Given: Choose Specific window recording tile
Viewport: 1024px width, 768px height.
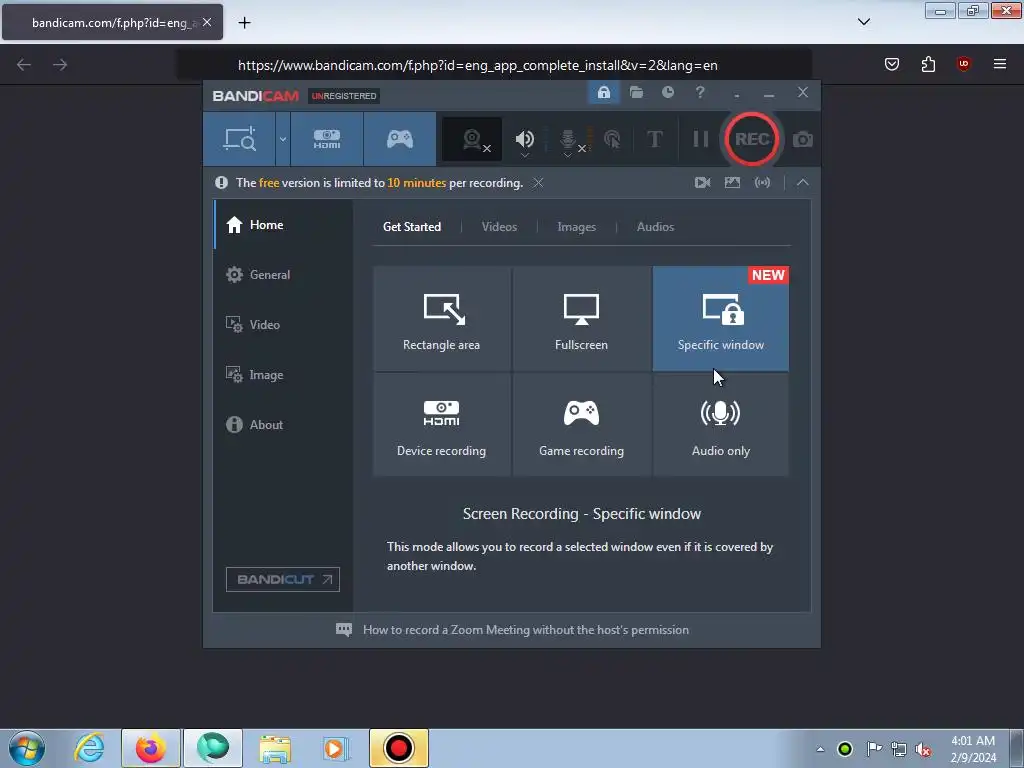Looking at the screenshot, I should [720, 319].
